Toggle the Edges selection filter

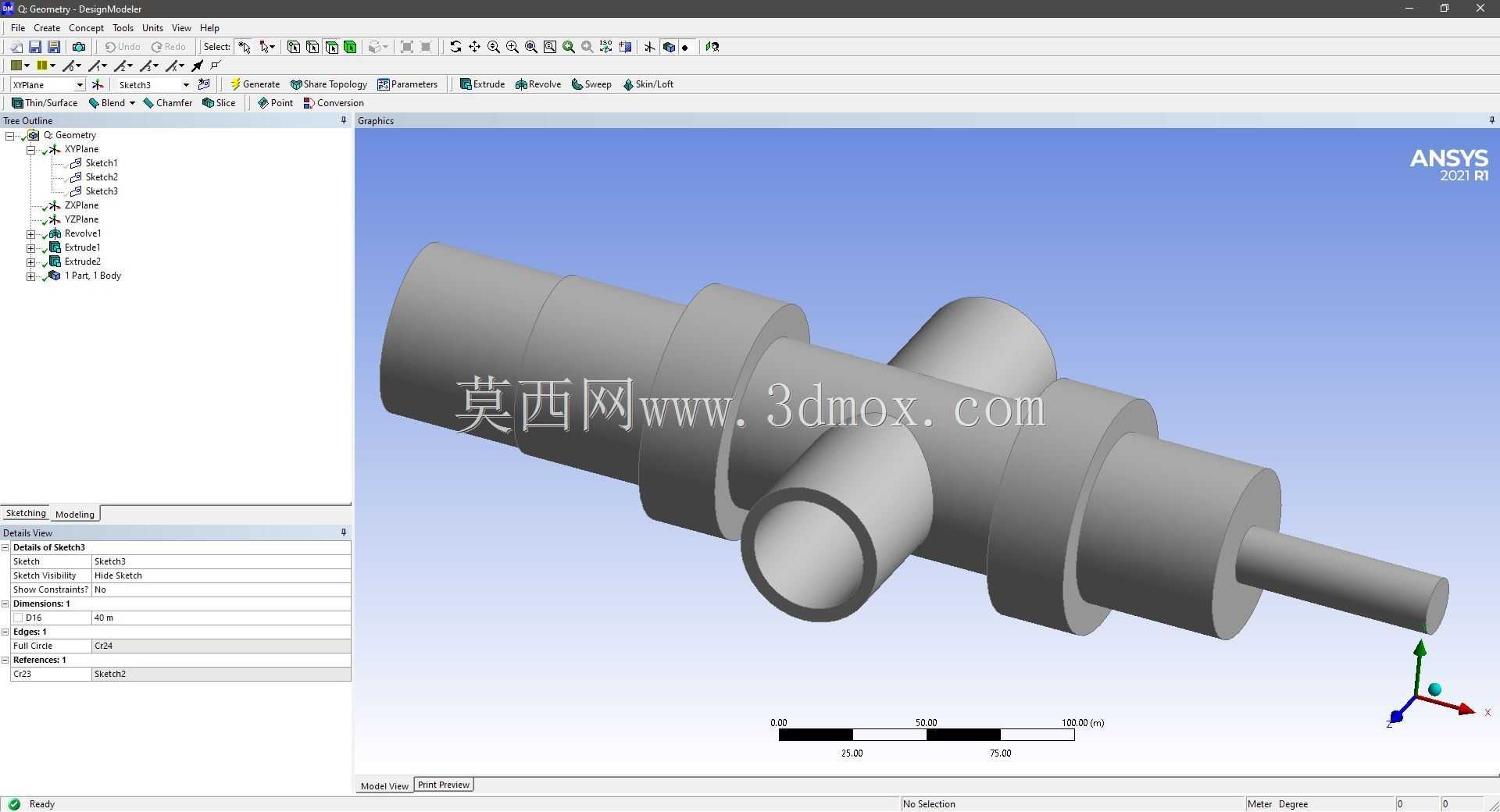(312, 47)
